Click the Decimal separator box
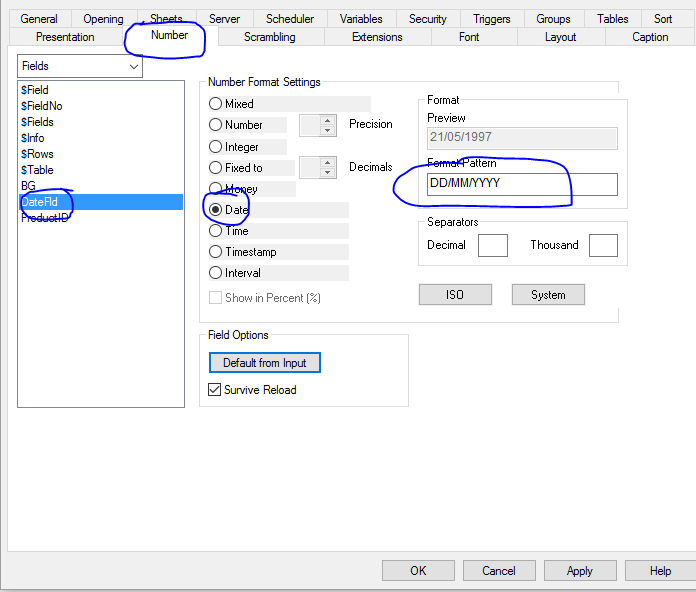Viewport: 696px width, 592px height. (492, 245)
